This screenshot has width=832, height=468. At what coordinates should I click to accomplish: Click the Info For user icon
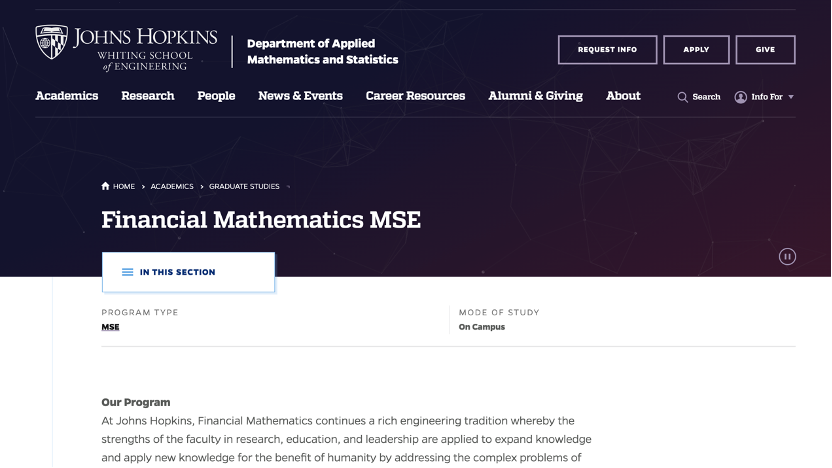(x=740, y=97)
